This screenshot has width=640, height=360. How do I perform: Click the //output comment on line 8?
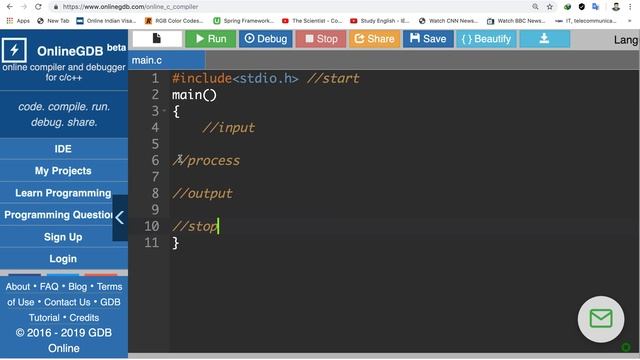tap(202, 193)
